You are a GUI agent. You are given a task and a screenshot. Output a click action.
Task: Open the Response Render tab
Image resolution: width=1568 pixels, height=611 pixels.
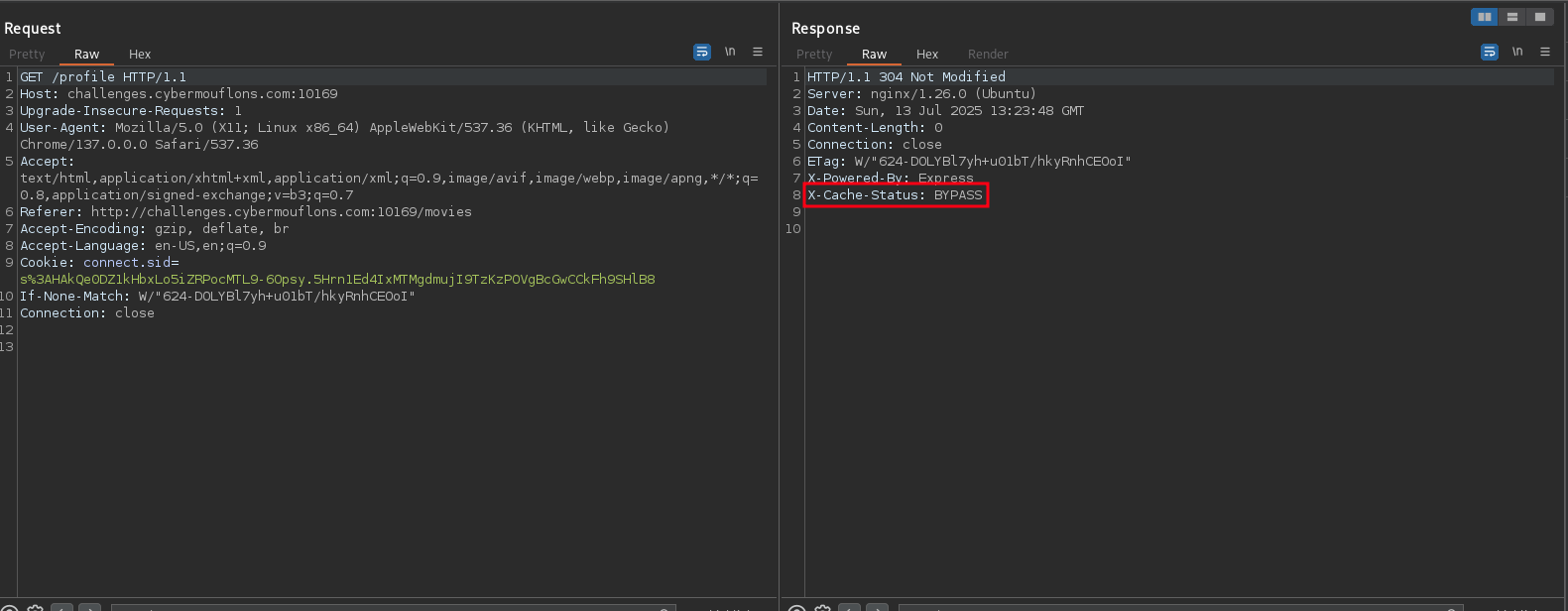(x=988, y=55)
